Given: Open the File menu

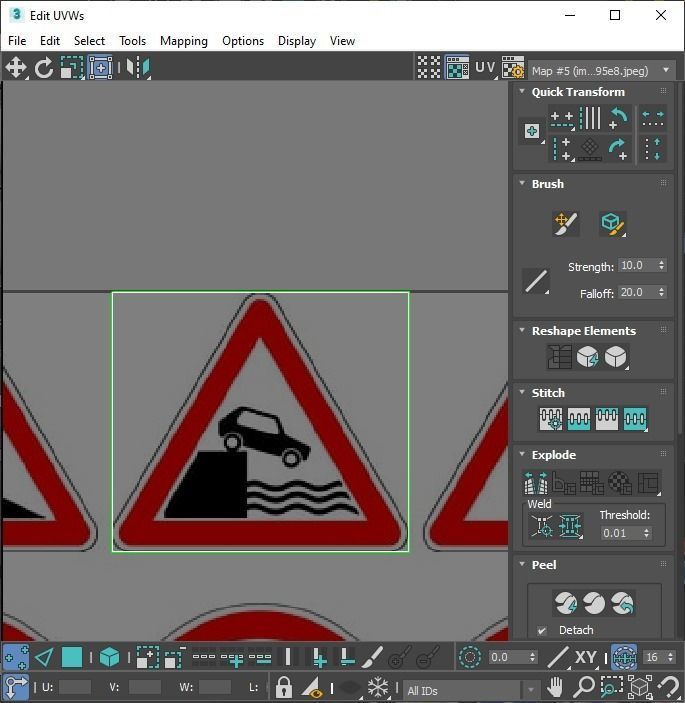Looking at the screenshot, I should [17, 41].
